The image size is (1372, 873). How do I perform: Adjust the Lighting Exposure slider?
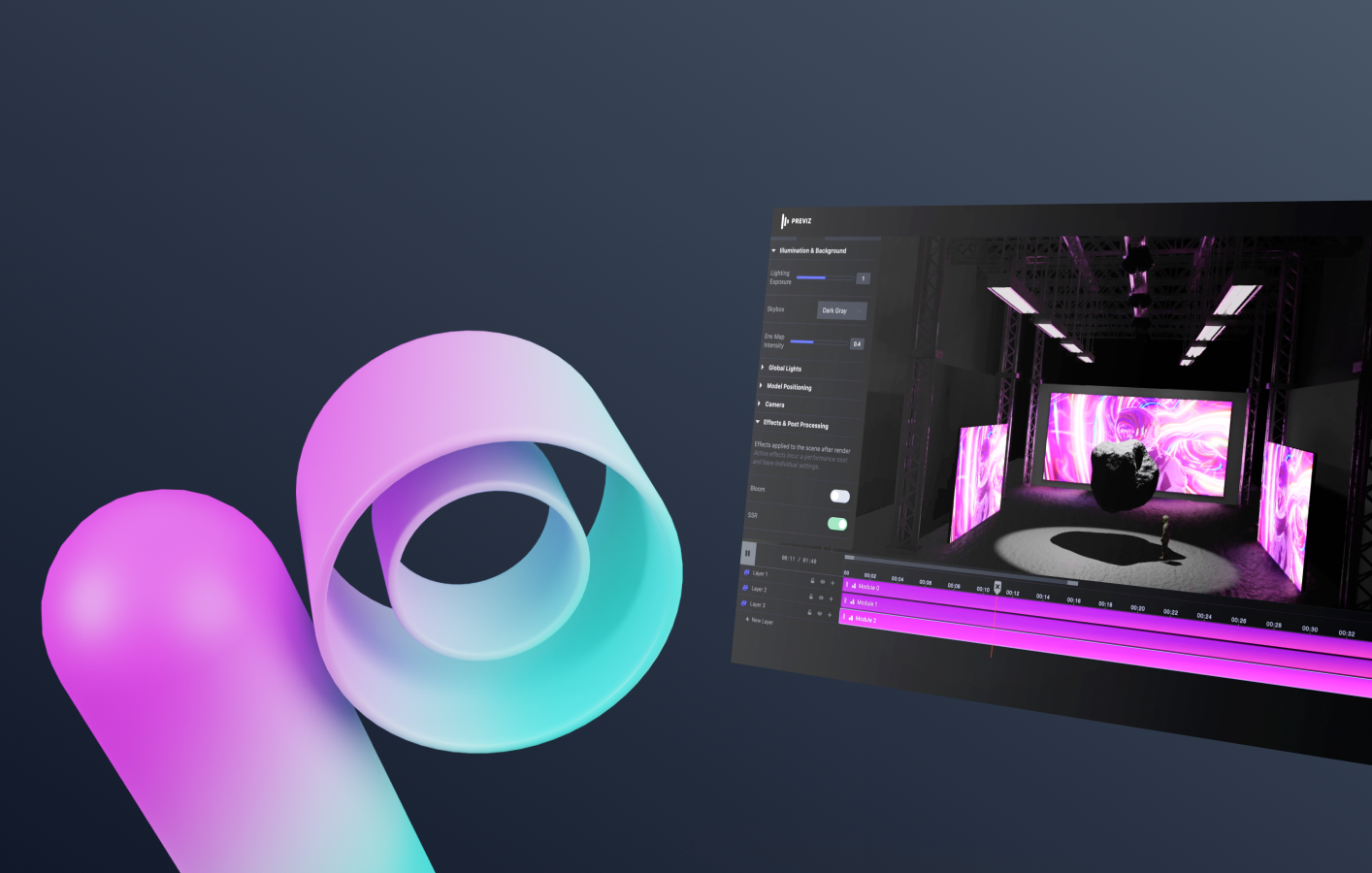[x=825, y=277]
